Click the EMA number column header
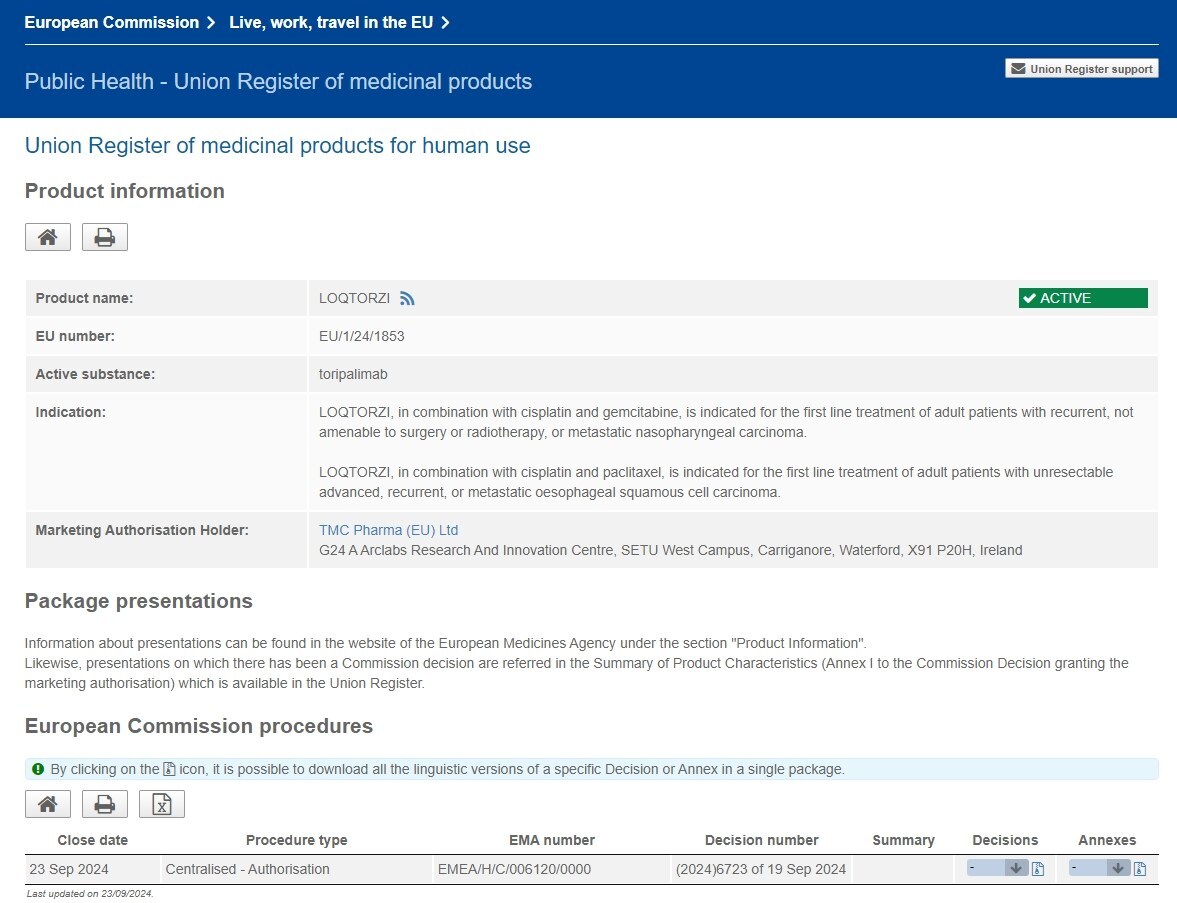Image resolution: width=1177 pixels, height=903 pixels. [551, 840]
